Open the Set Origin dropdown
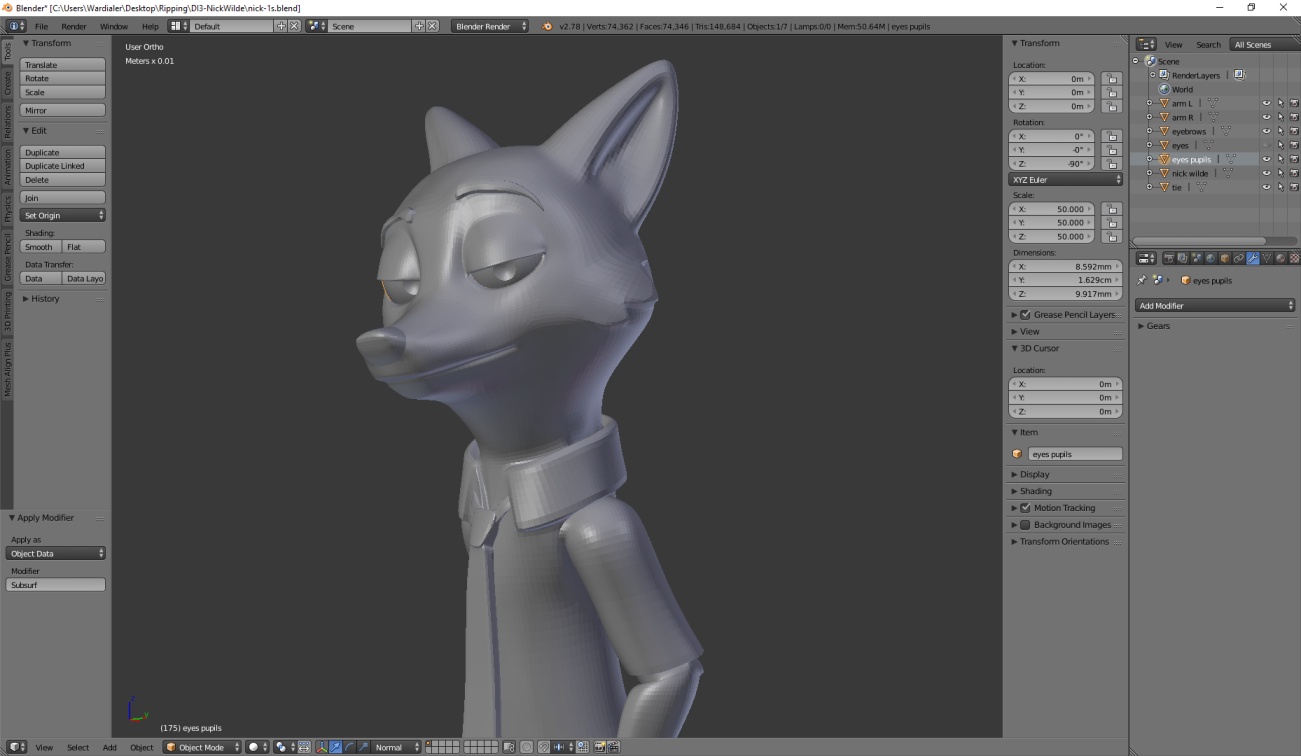 [x=62, y=215]
